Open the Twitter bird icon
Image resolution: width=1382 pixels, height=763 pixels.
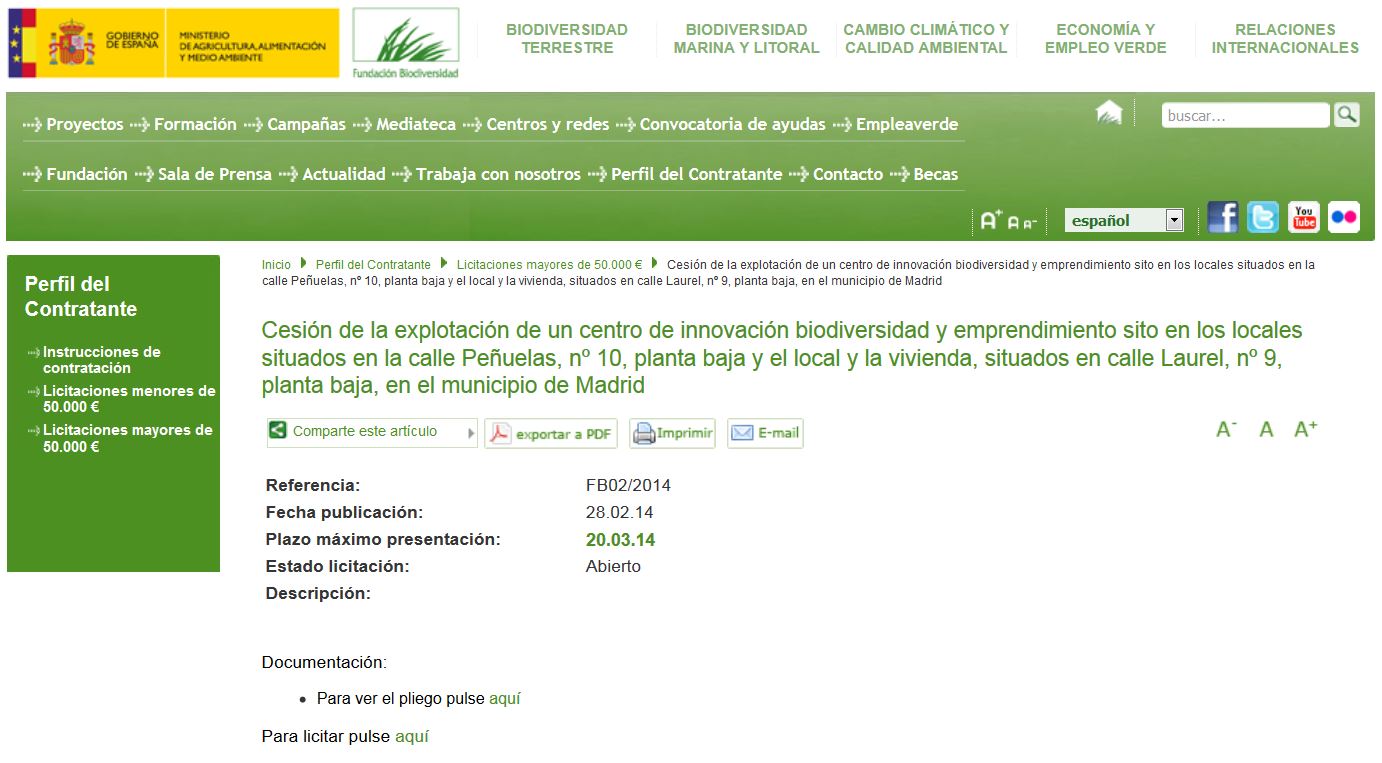(x=1262, y=217)
